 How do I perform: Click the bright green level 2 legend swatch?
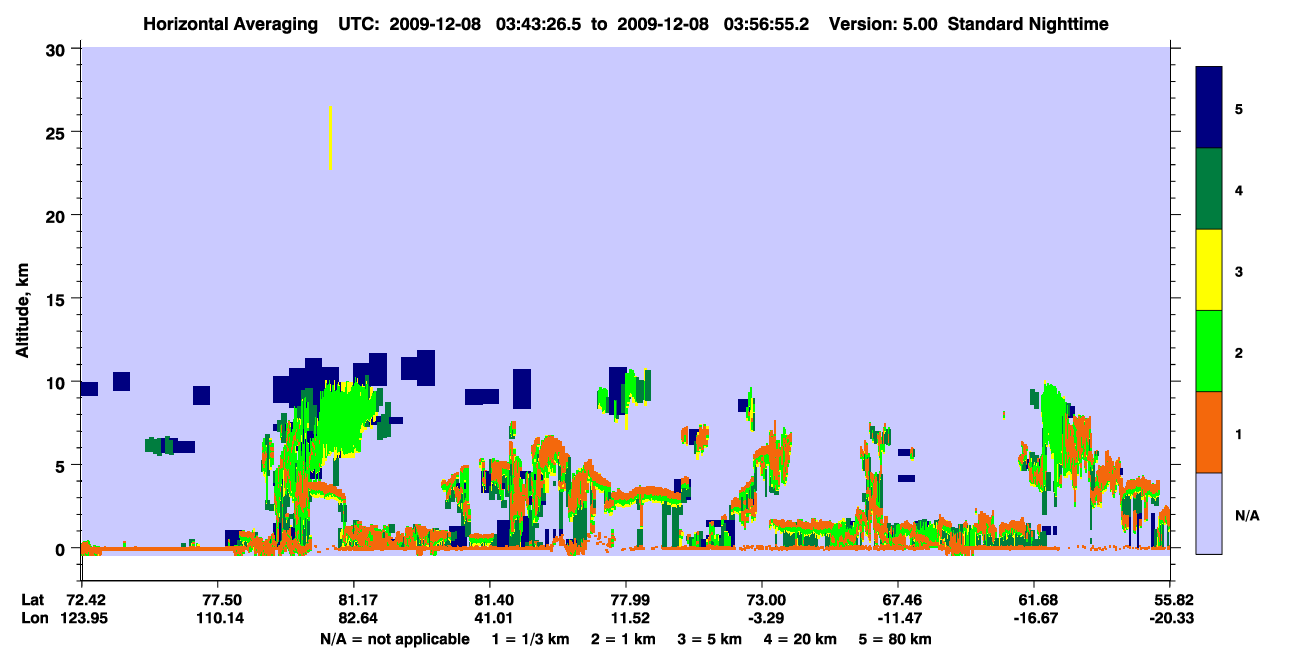(x=1209, y=351)
